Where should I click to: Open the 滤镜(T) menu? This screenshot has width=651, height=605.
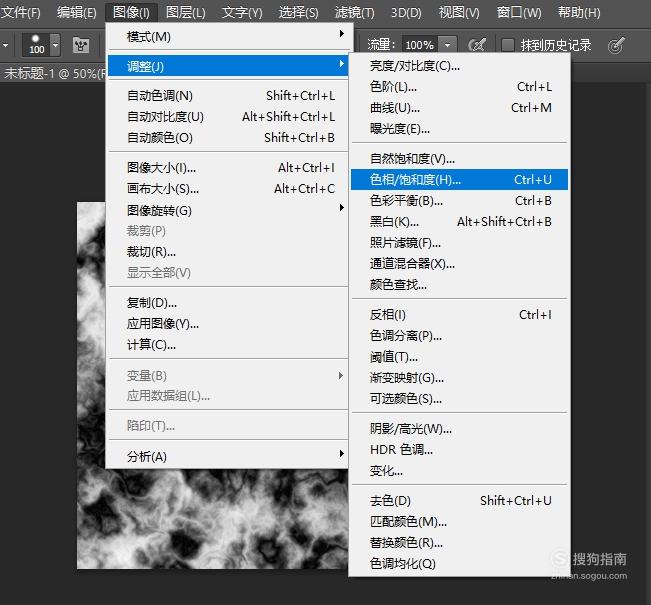(x=355, y=13)
